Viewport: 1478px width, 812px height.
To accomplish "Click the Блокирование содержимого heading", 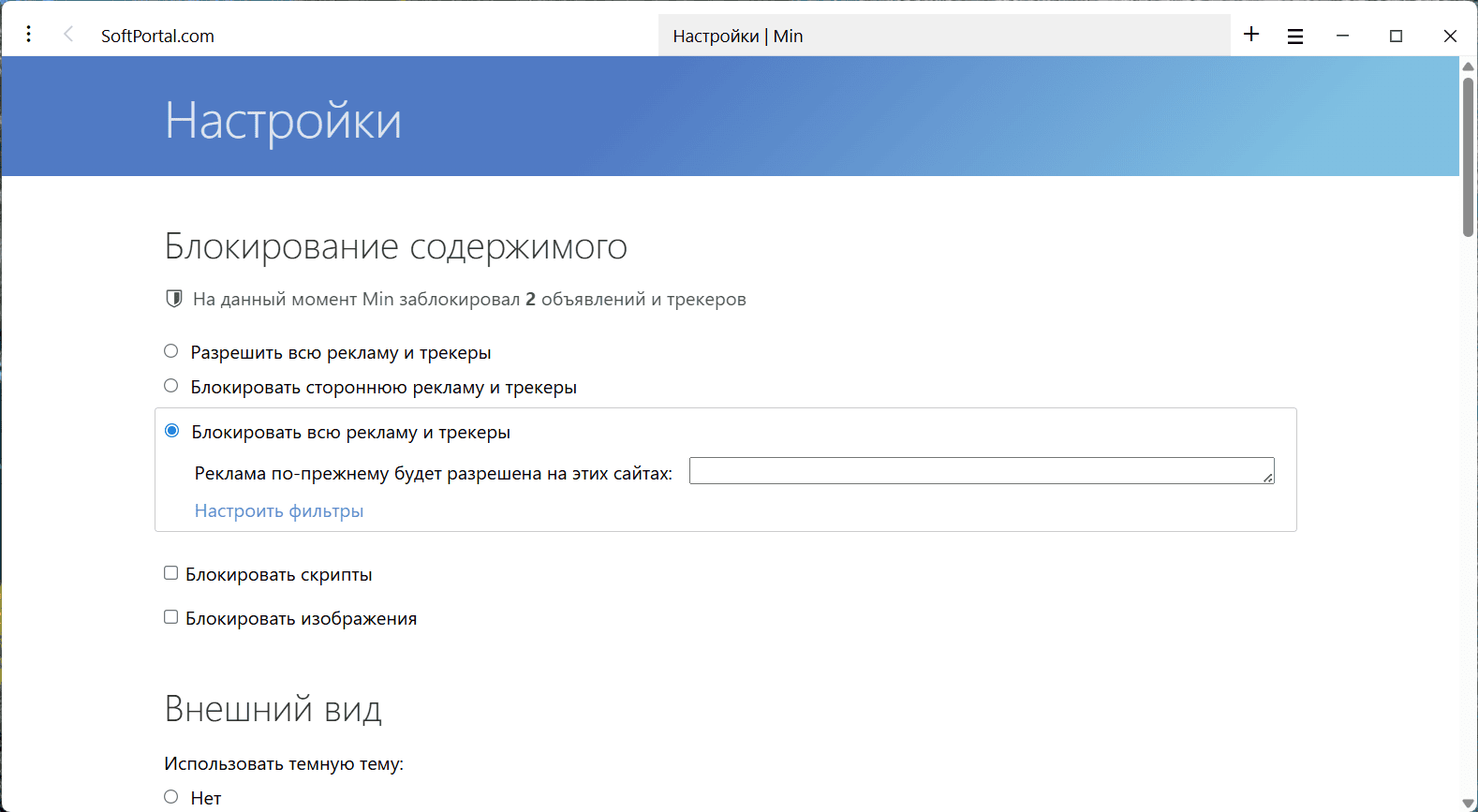I will tap(396, 246).
